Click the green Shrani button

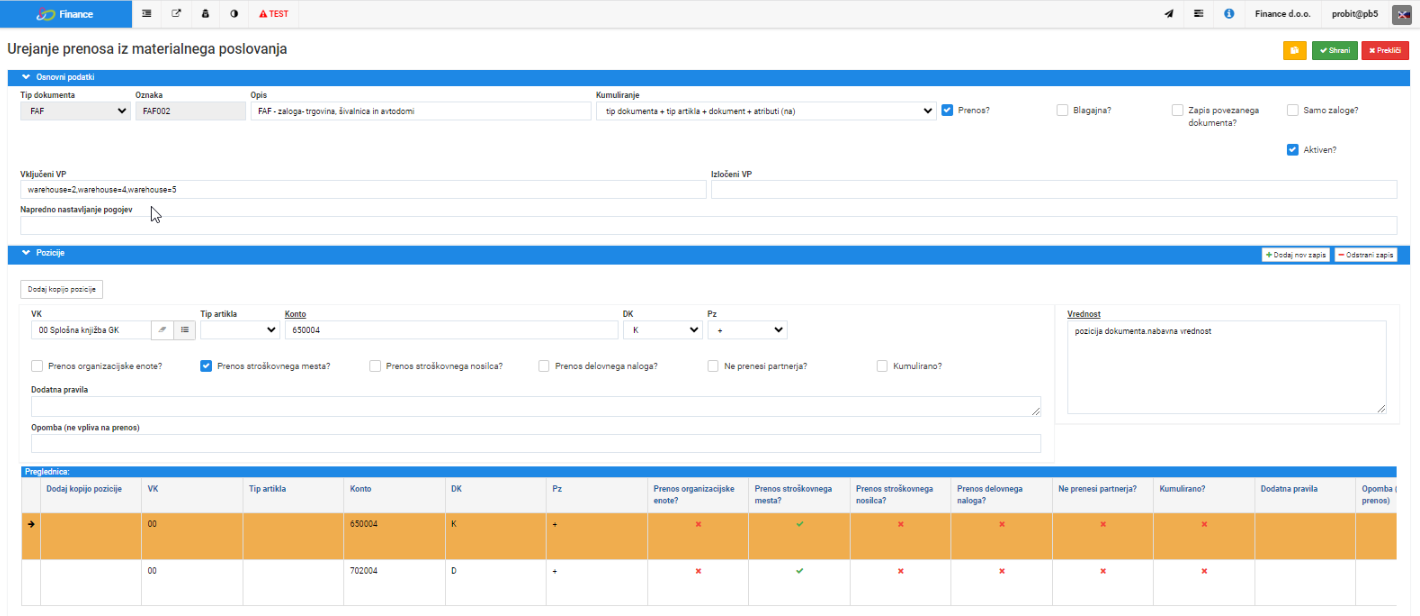(x=1335, y=50)
